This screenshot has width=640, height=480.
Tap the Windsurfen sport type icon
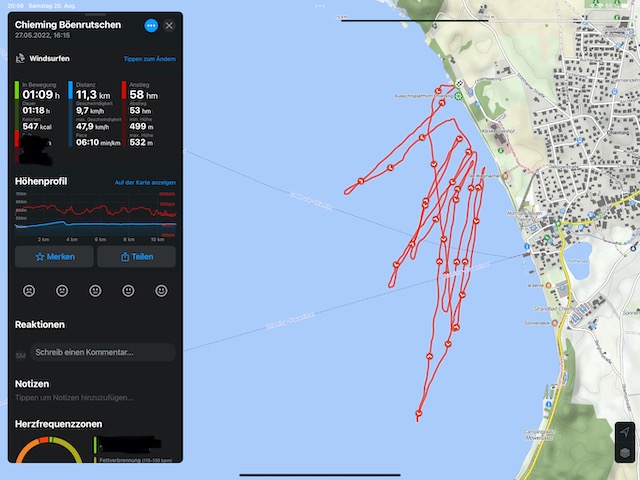click(x=20, y=58)
